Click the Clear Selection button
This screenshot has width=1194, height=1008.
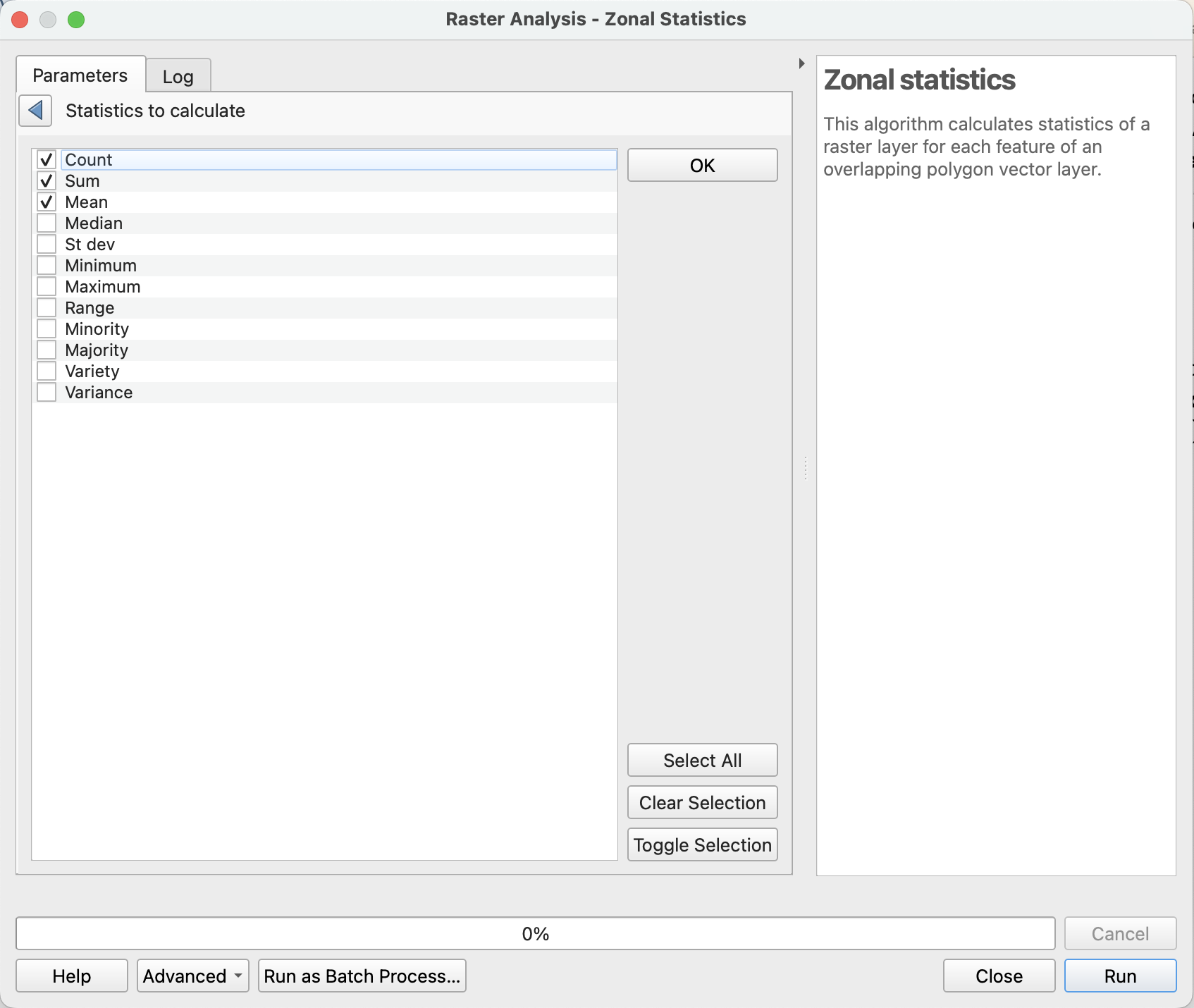(x=703, y=802)
